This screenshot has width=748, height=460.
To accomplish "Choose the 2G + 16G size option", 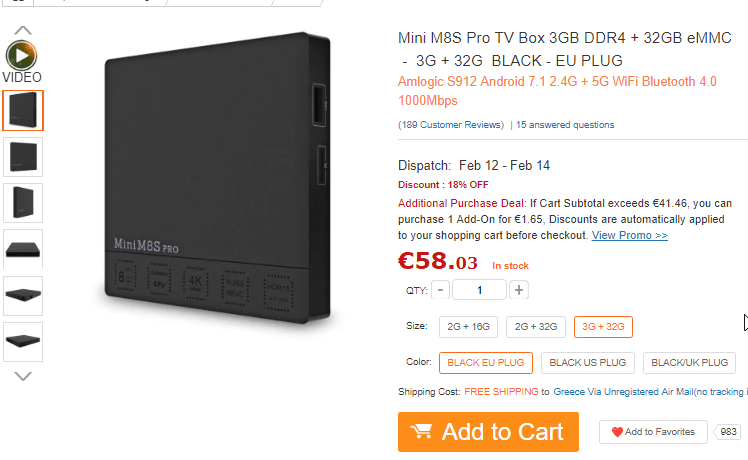I will point(468,327).
